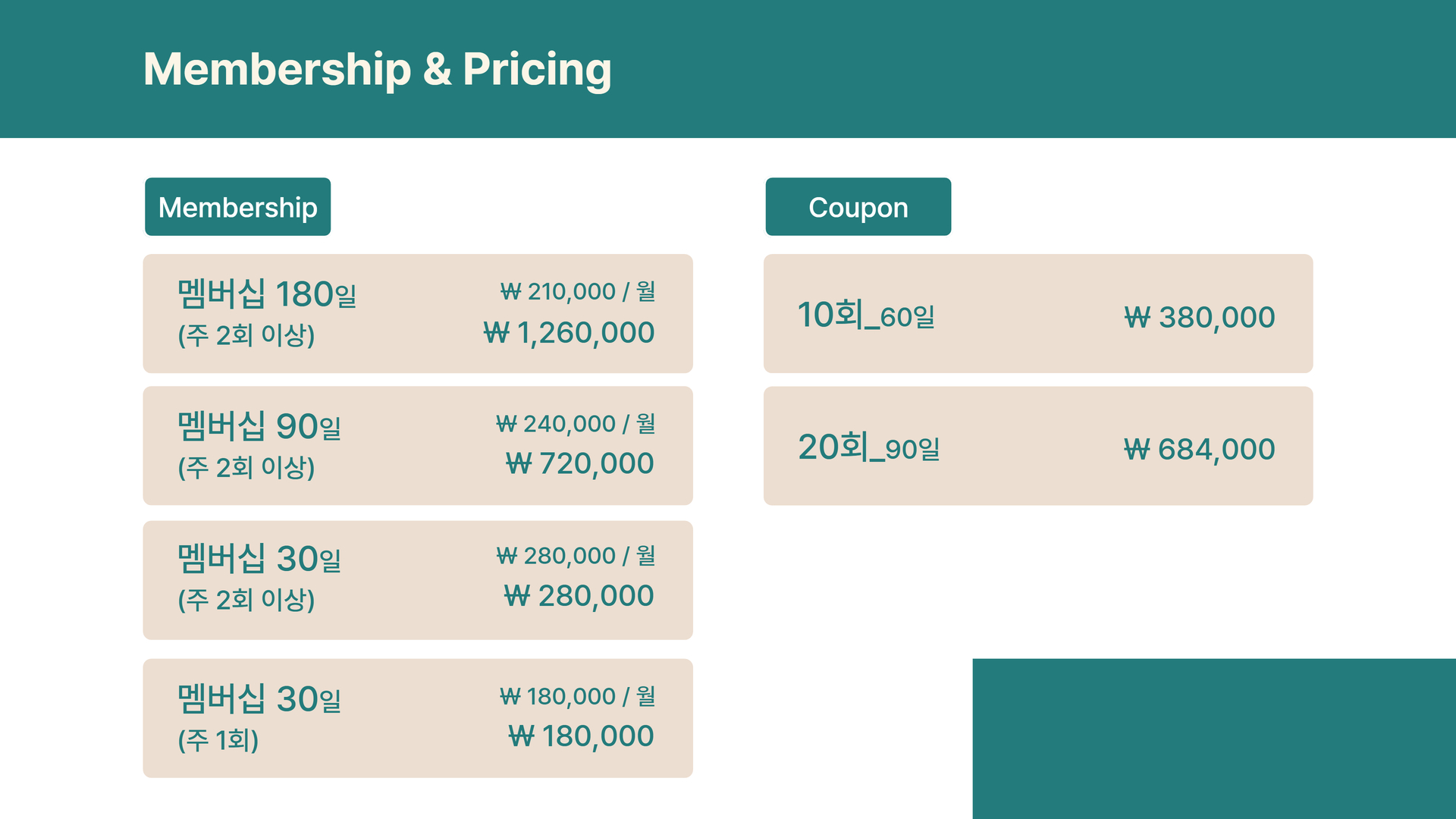This screenshot has height=819, width=1456.
Task: Select the ₩ 720,000 total price
Action: [x=579, y=463]
